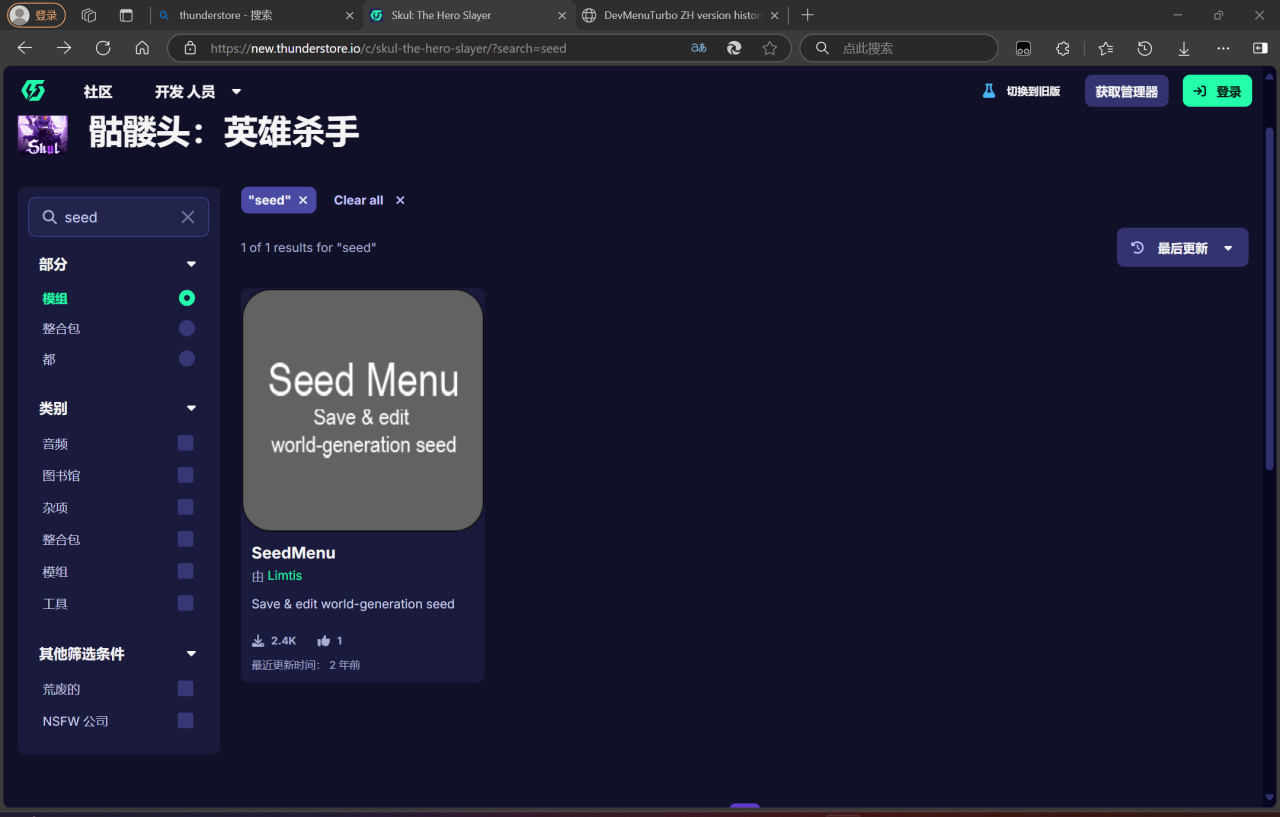Open the browser workspaces icon

[x=89, y=15]
